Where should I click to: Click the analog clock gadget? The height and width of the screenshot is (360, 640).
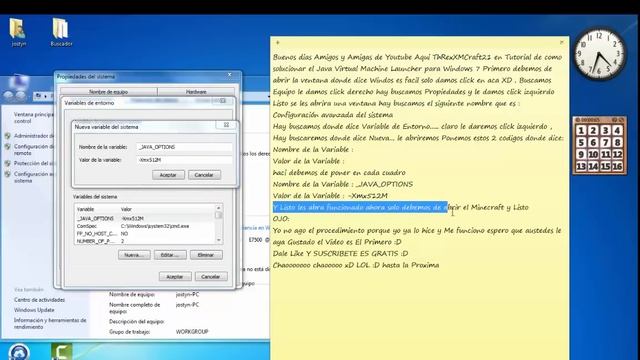[x=599, y=54]
